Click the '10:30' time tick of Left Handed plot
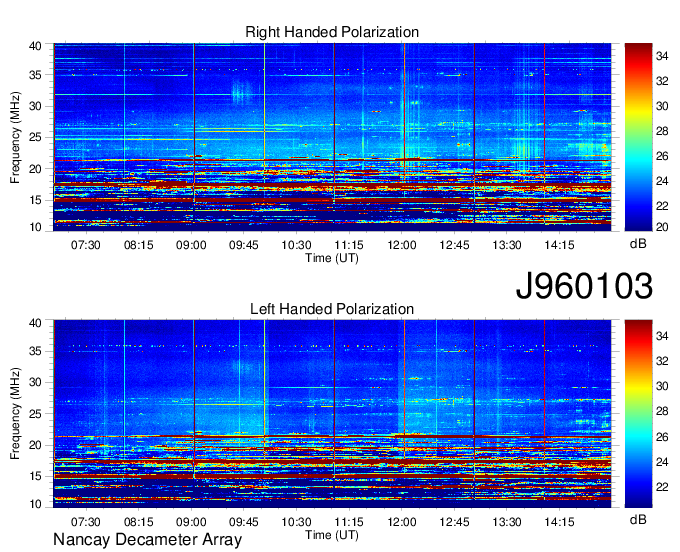This screenshot has height=552, width=680. [297, 522]
